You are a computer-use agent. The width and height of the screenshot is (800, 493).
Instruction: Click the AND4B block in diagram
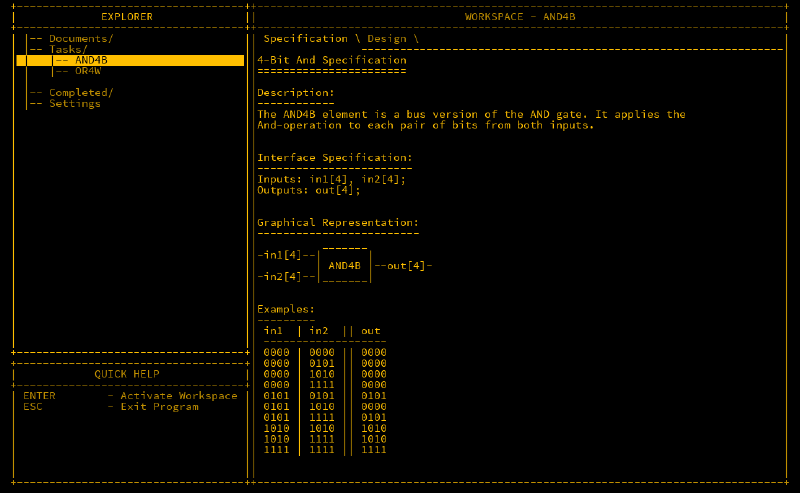tap(344, 266)
